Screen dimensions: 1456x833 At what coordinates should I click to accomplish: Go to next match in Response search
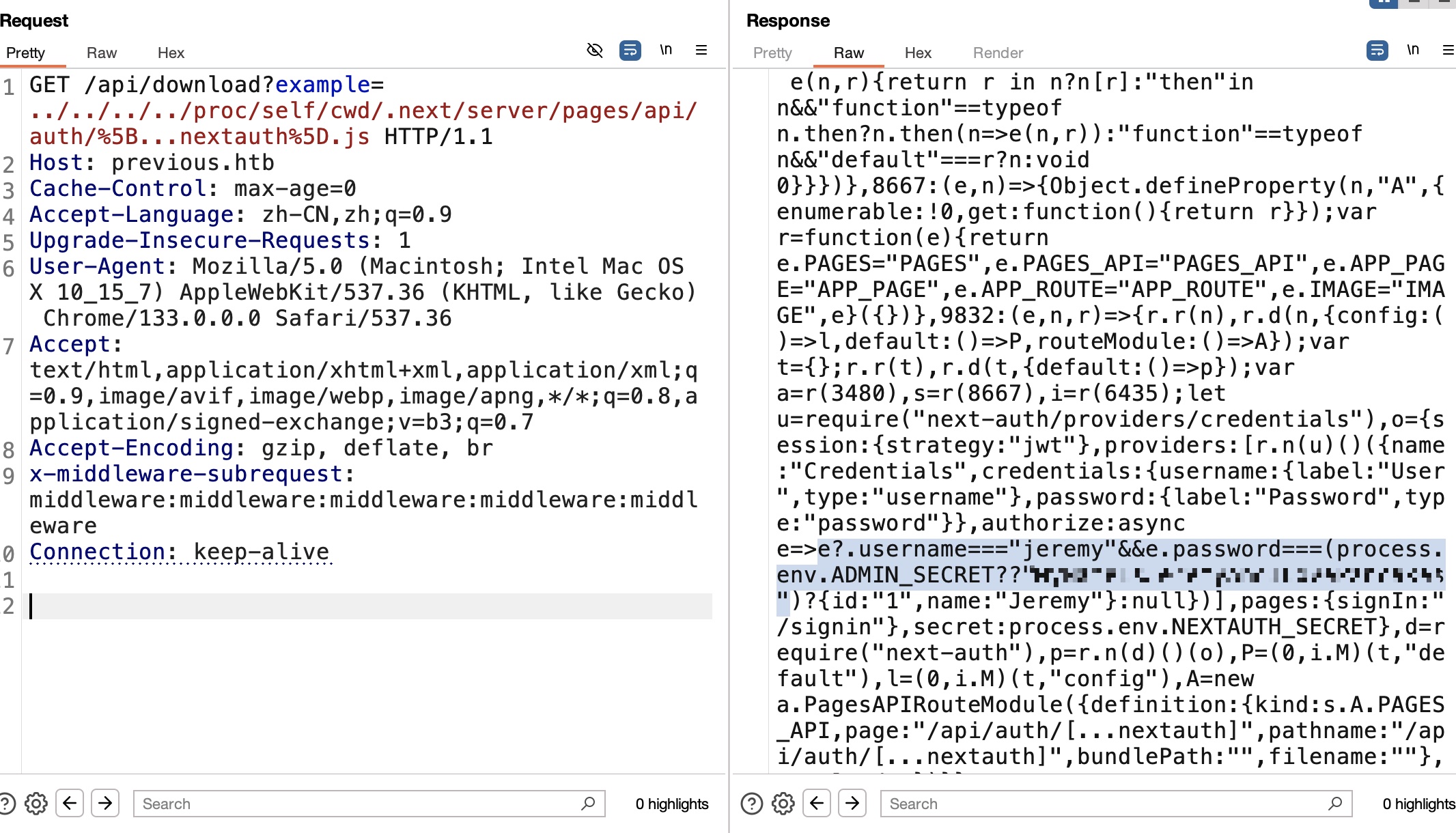852,803
